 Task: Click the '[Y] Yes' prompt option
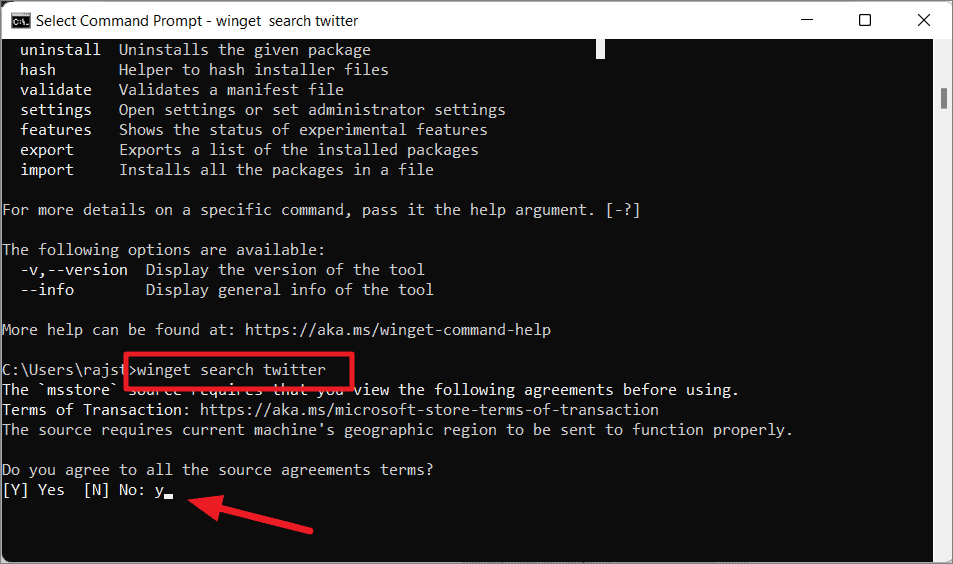click(33, 490)
